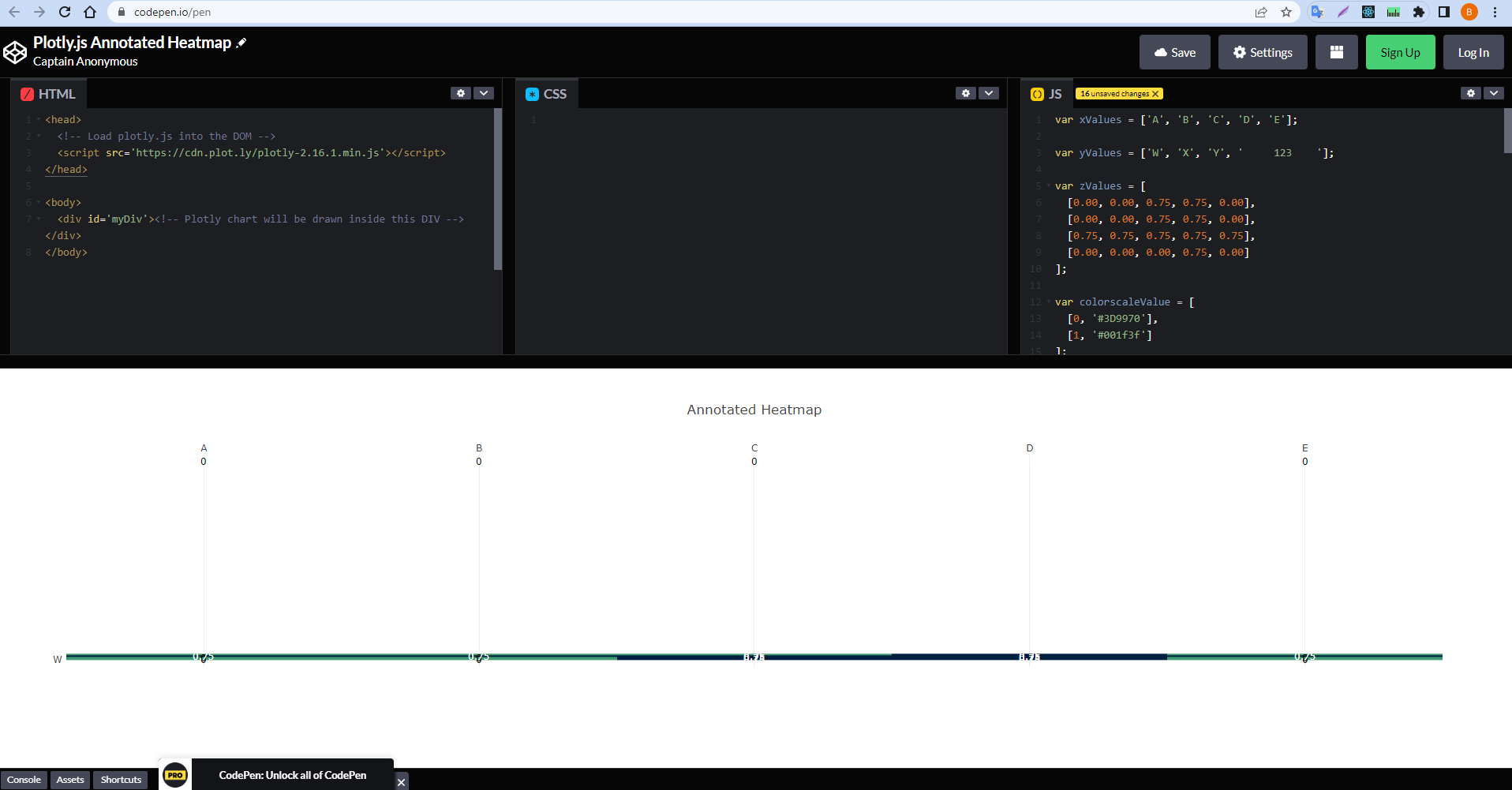Viewport: 1512px width, 790px height.
Task: Close the CodePen Pro promo banner
Action: click(x=401, y=781)
